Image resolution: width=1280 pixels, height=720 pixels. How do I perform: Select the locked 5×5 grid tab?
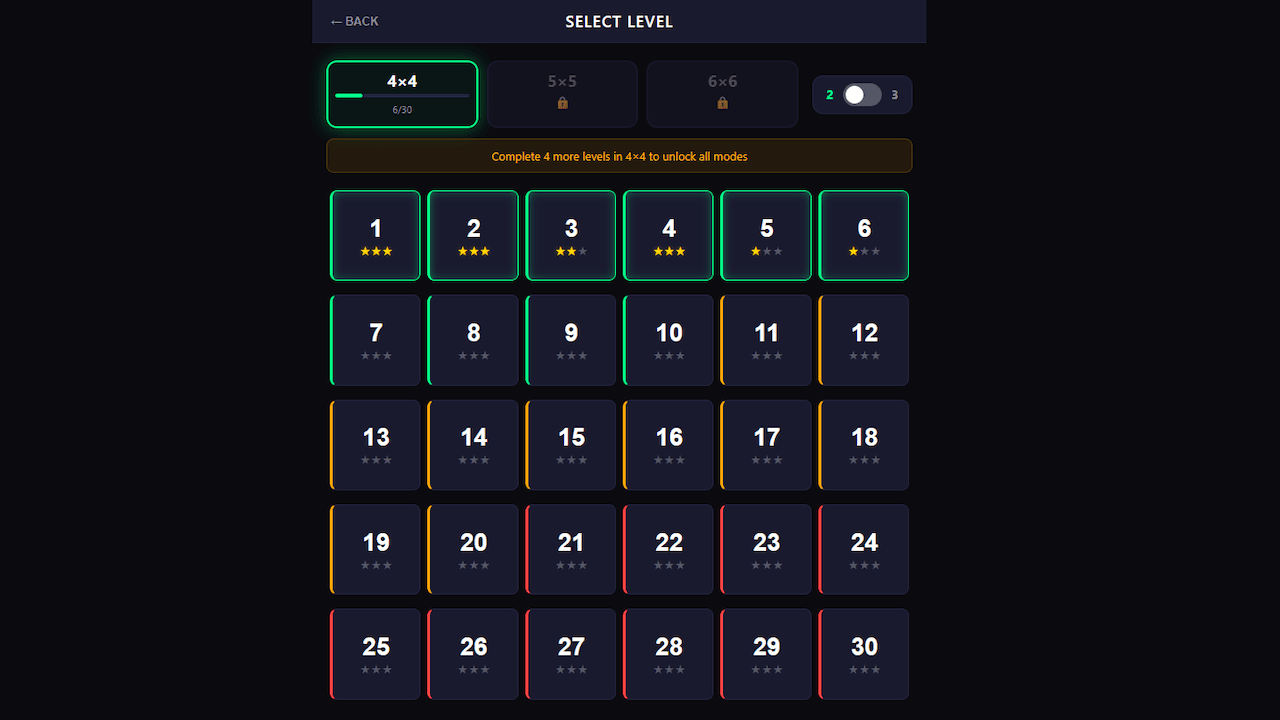coord(562,94)
